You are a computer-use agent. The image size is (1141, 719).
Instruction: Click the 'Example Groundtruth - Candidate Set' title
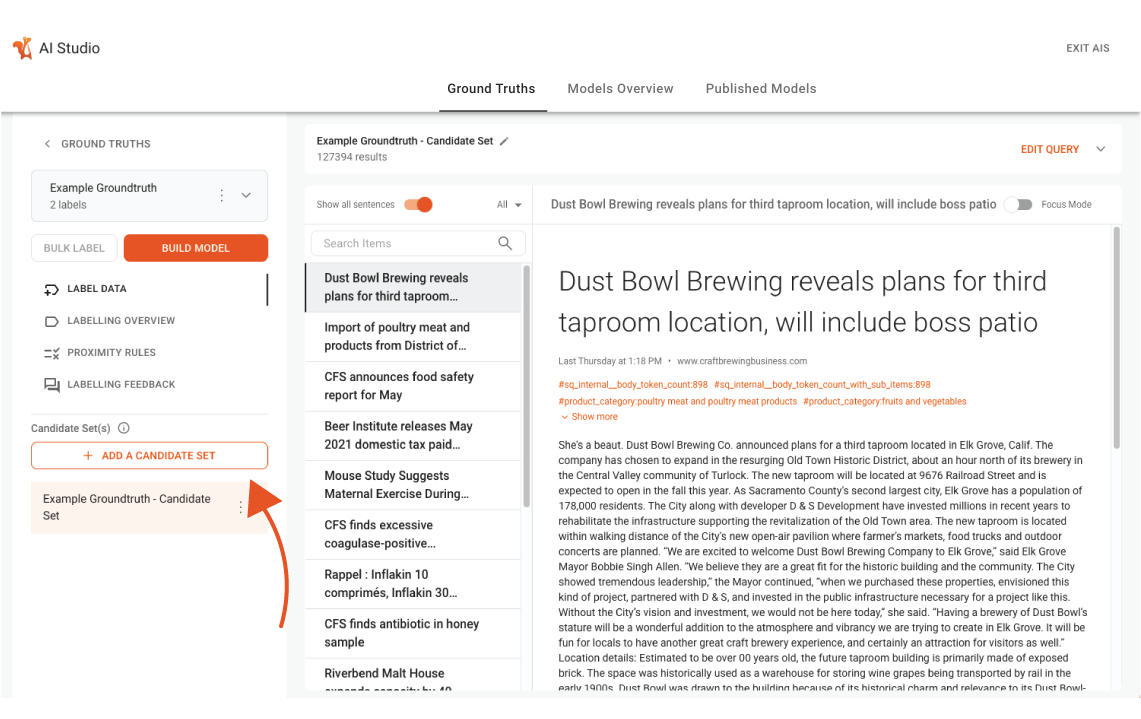coord(405,141)
